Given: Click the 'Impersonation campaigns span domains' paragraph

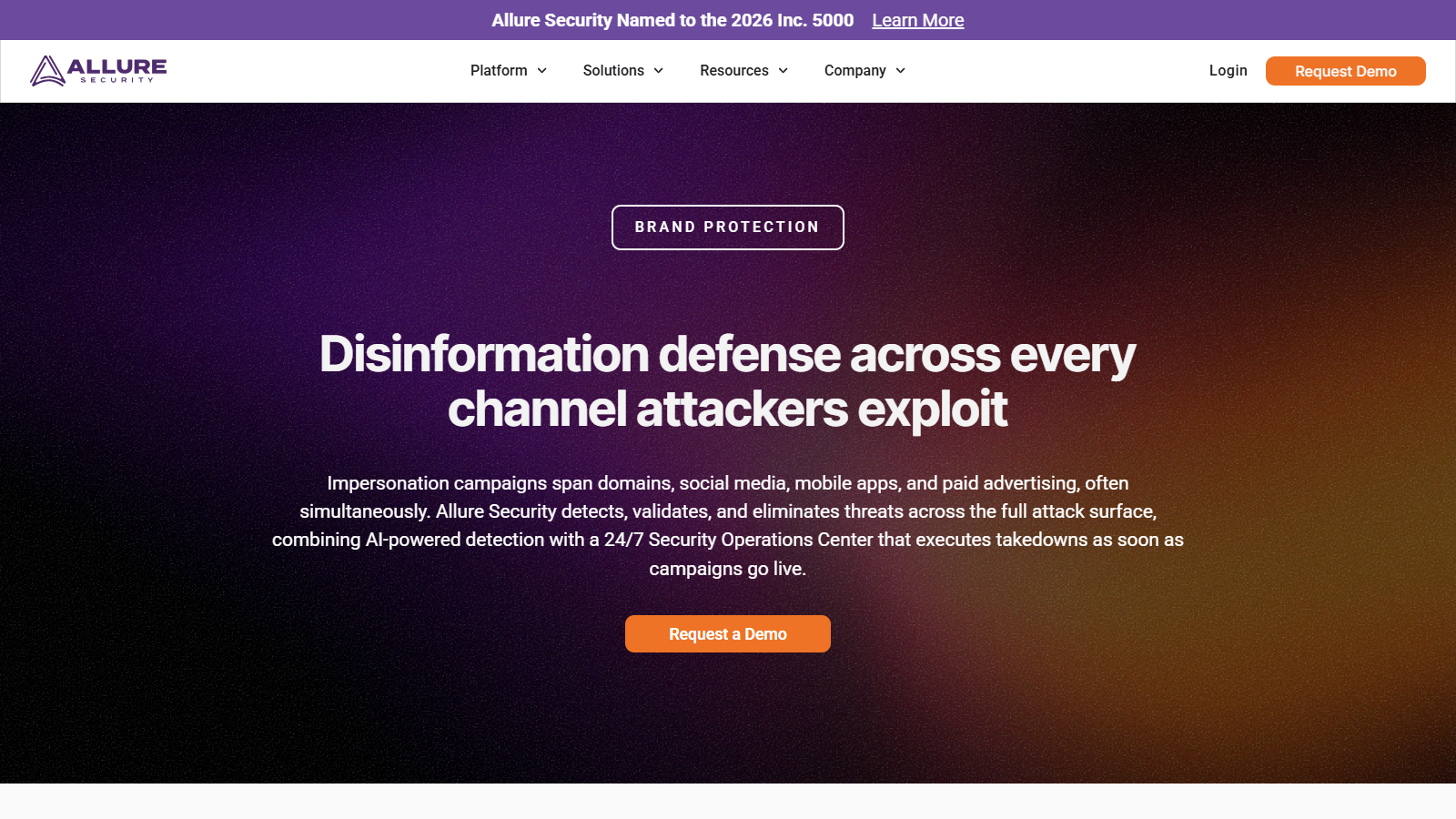Looking at the screenshot, I should pyautogui.click(x=728, y=526).
